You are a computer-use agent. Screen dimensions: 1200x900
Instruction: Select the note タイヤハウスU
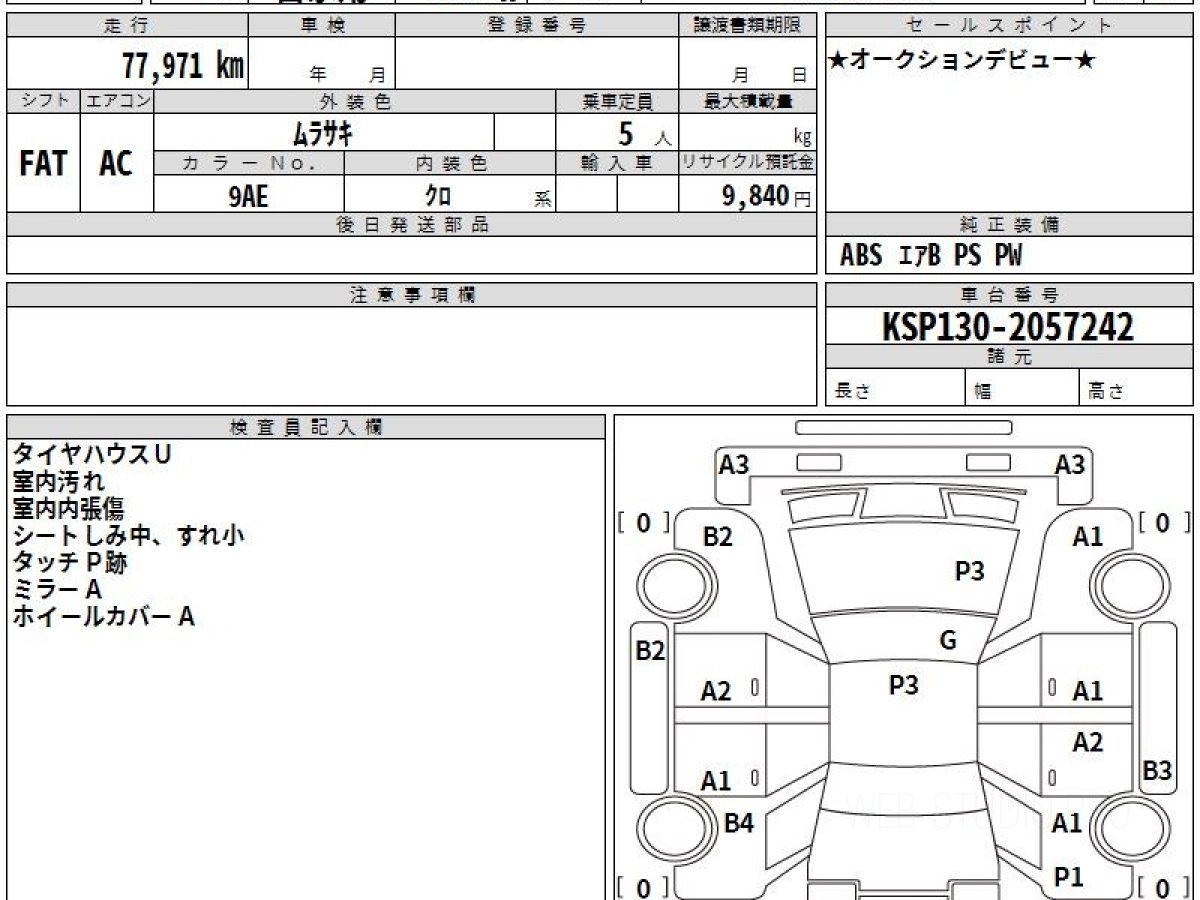[91, 454]
